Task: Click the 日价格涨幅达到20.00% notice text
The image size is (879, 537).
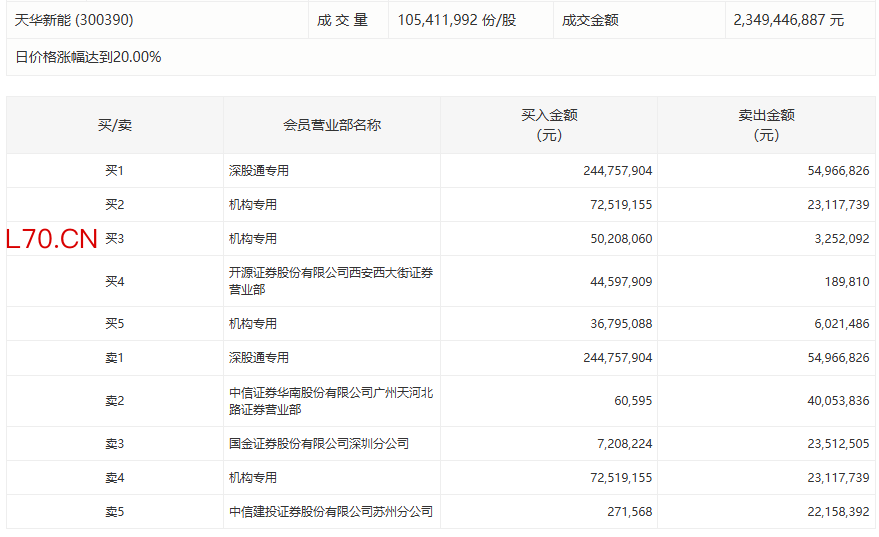Action: point(88,57)
